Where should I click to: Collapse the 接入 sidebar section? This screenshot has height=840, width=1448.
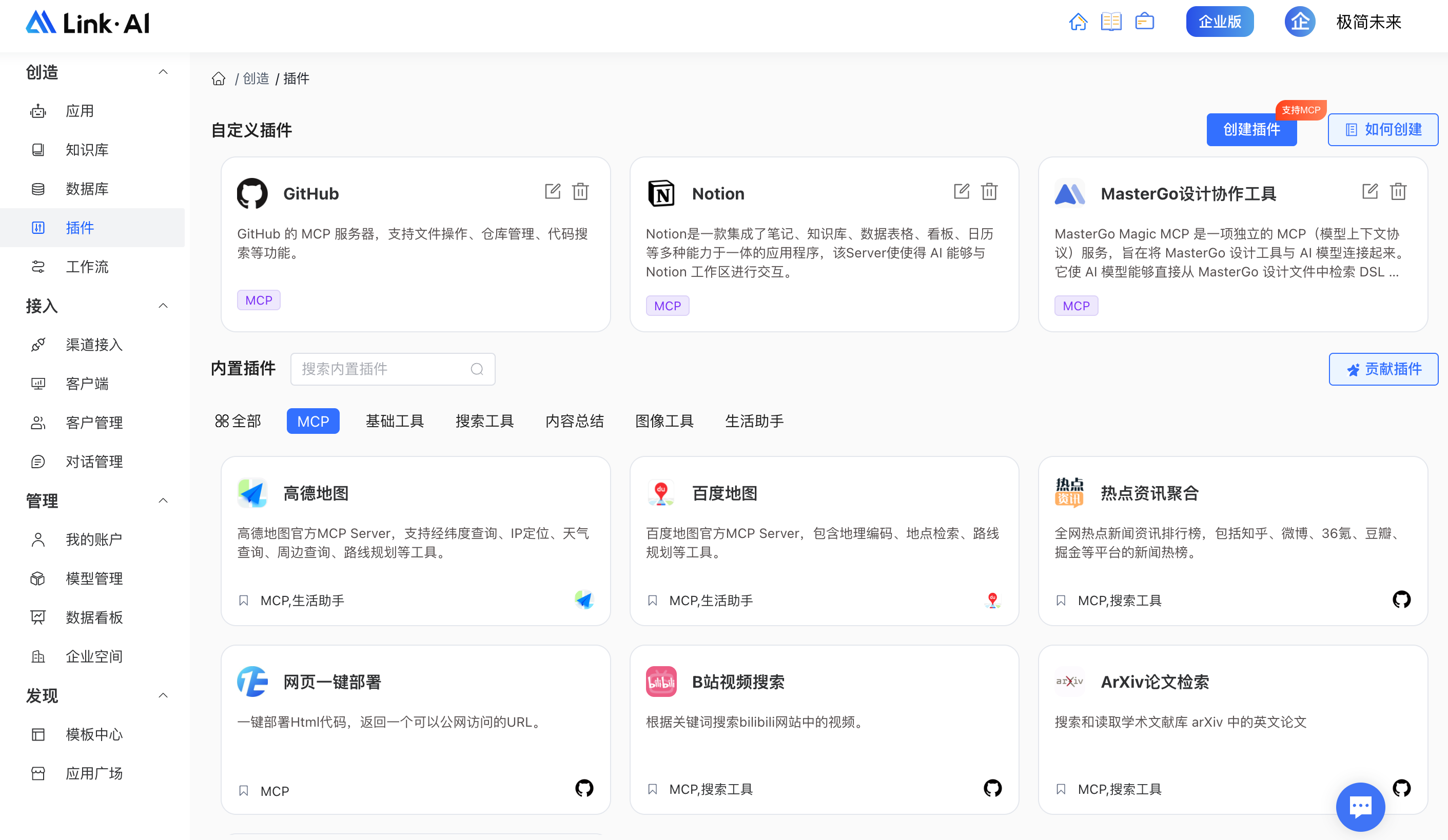tap(163, 306)
